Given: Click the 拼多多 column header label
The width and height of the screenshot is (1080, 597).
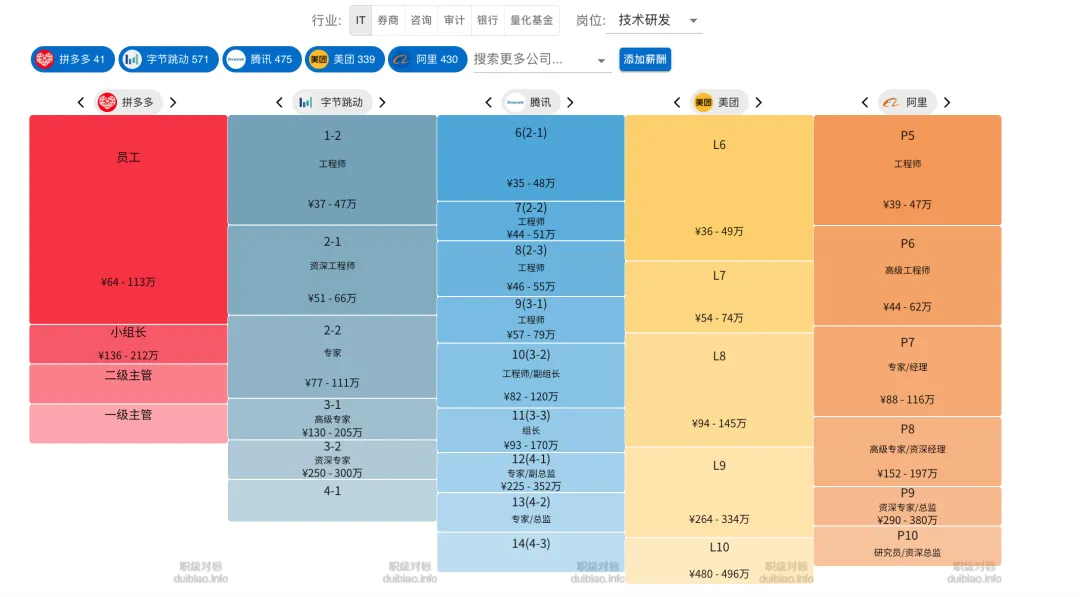Looking at the screenshot, I should tap(128, 103).
